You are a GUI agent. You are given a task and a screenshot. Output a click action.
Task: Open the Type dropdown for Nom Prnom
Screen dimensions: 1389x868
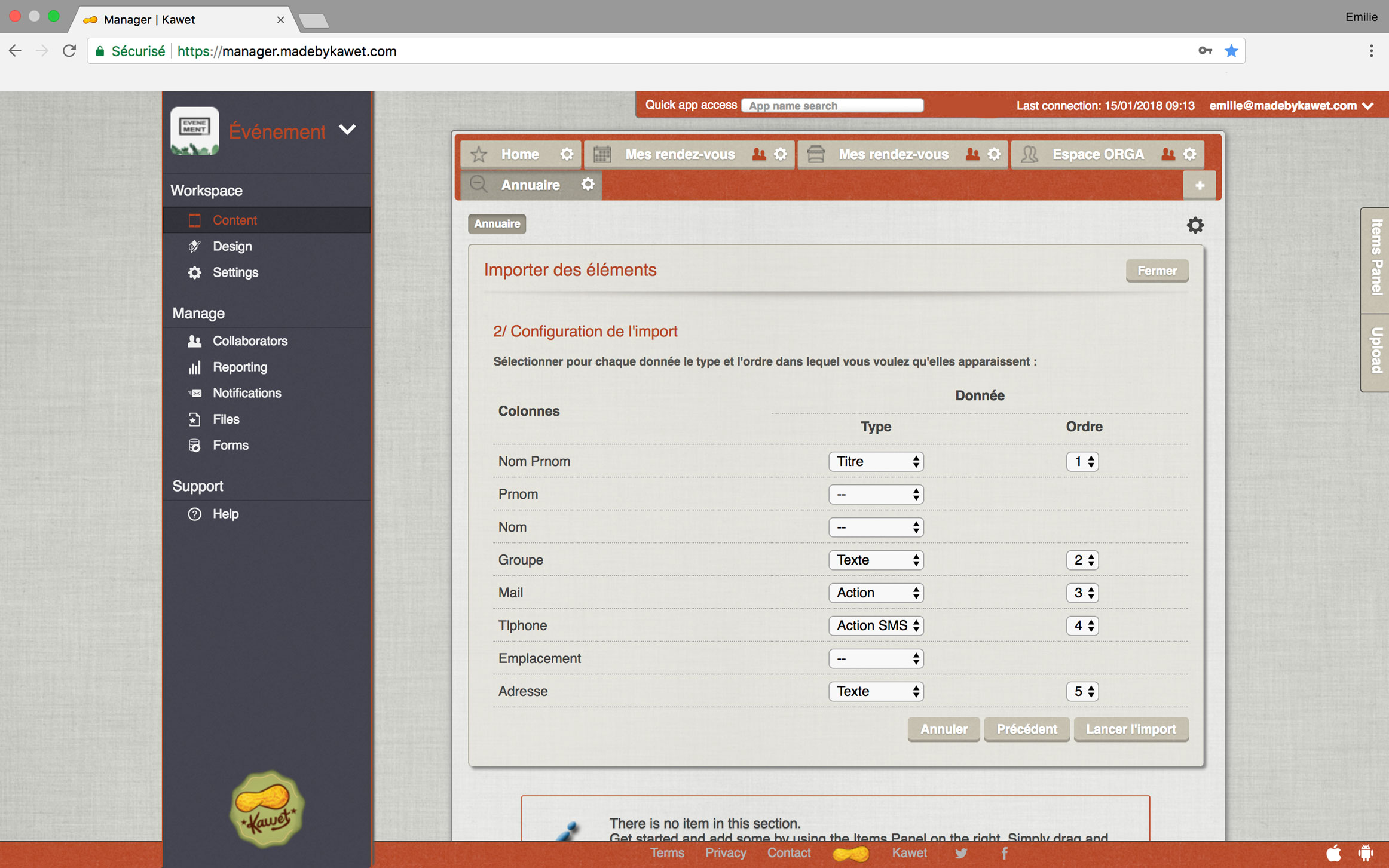(876, 461)
